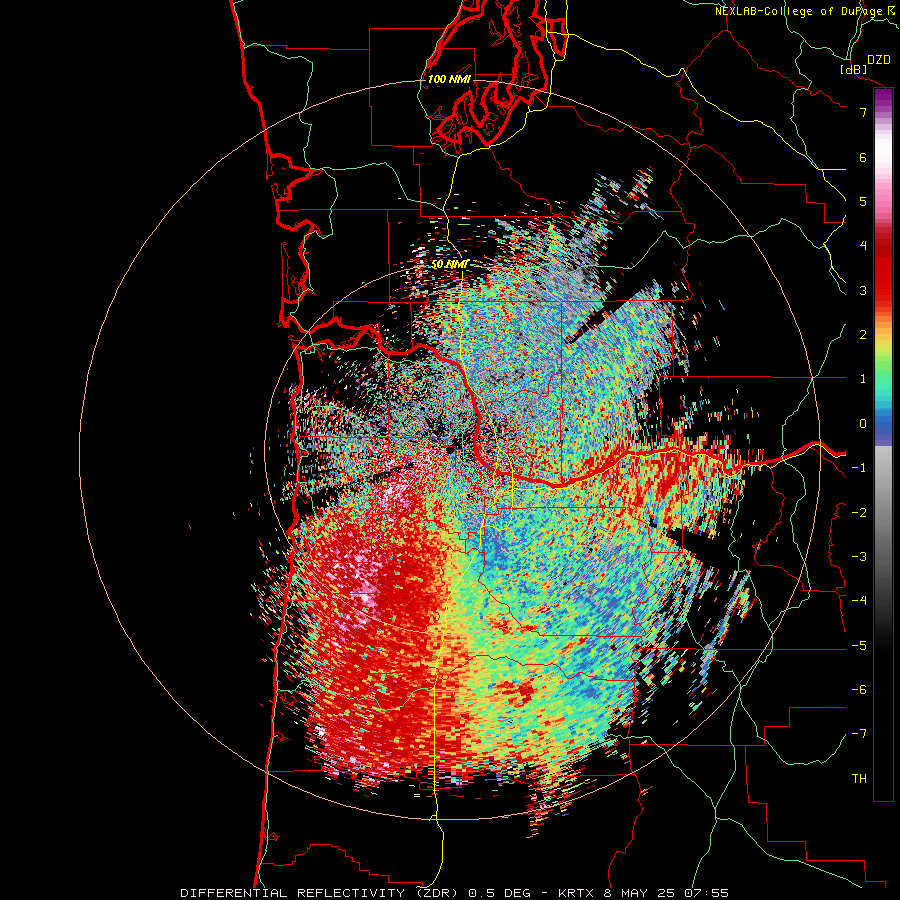The height and width of the screenshot is (900, 900).
Task: Click the 0 value on the color scale
Action: pyautogui.click(x=863, y=424)
